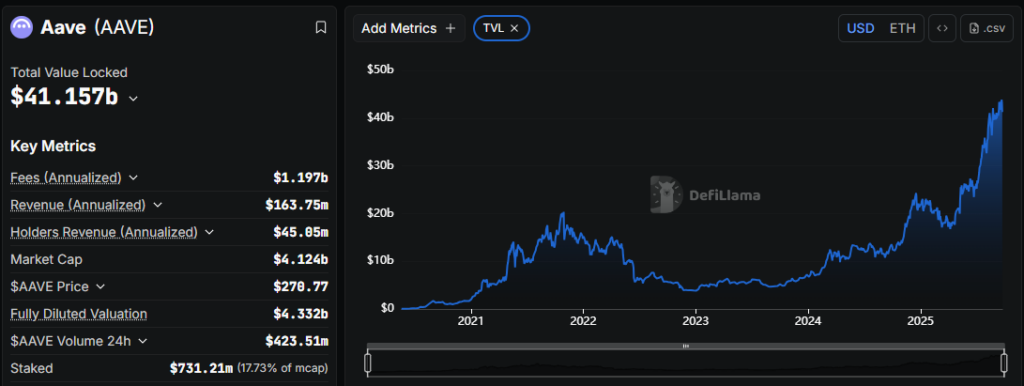
Task: Open the Add Metrics menu
Action: click(409, 28)
